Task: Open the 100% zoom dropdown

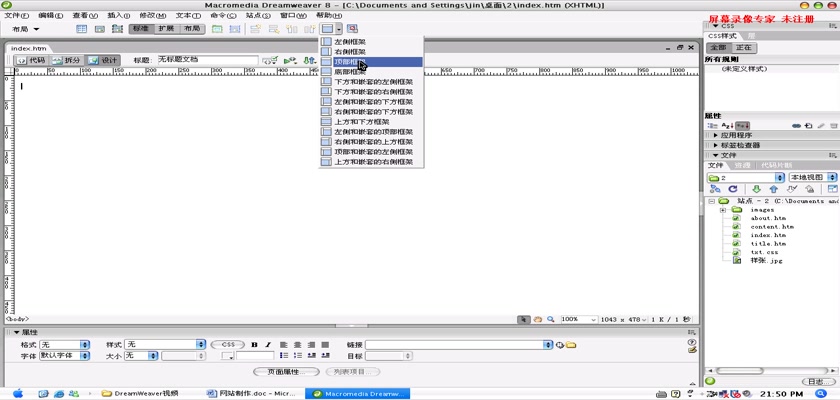Action: (579, 319)
